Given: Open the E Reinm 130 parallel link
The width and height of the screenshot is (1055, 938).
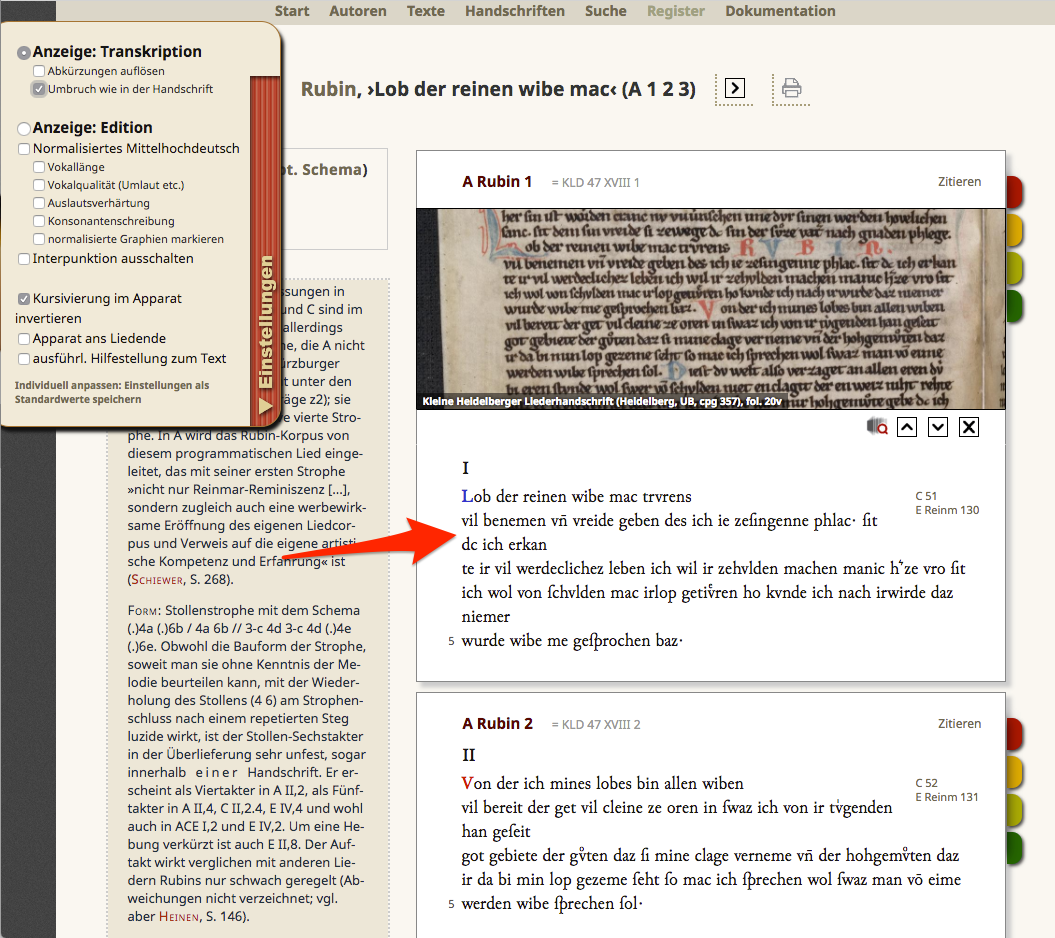Looking at the screenshot, I should point(947,510).
